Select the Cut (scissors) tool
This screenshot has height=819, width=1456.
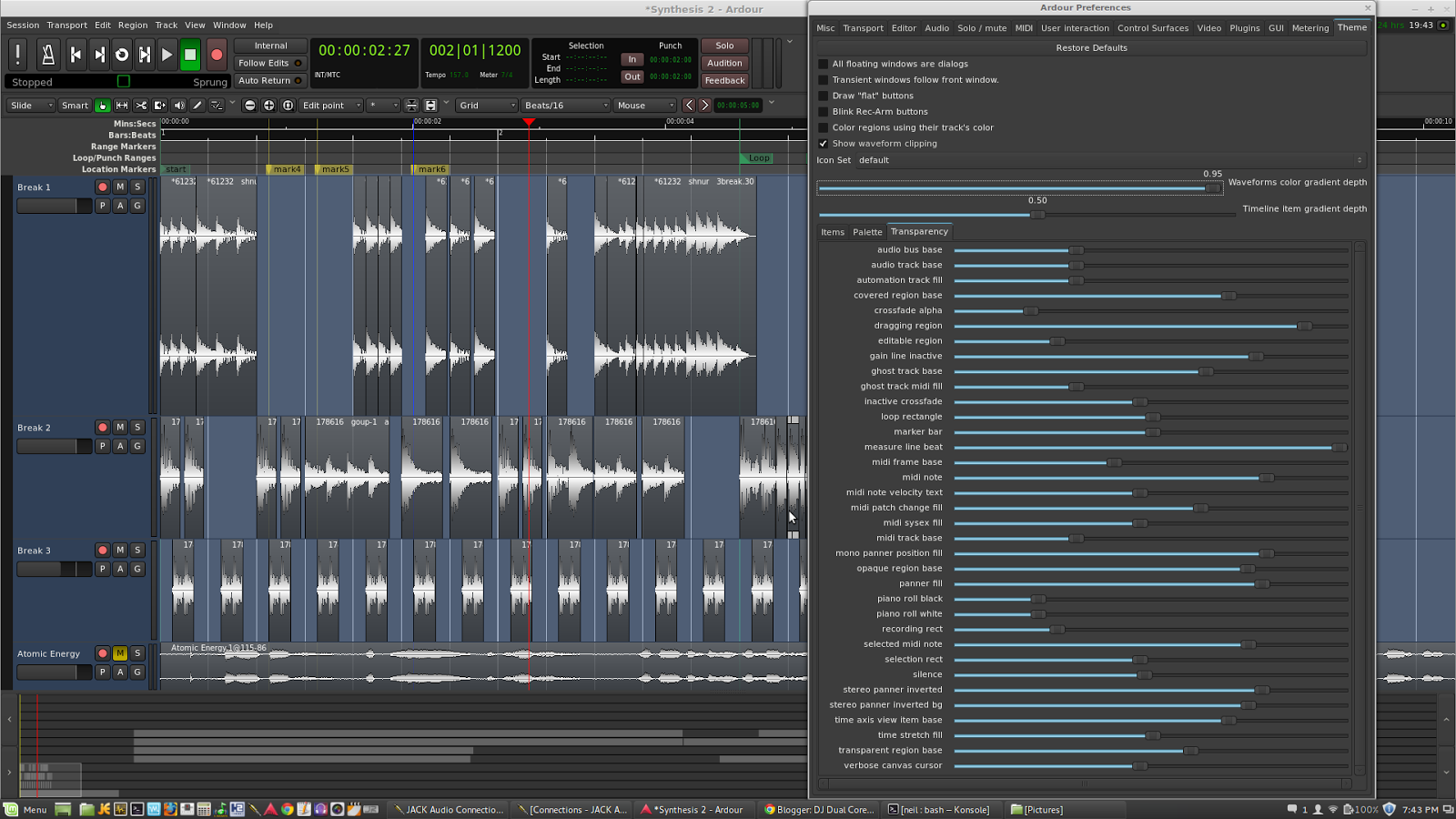click(x=141, y=106)
